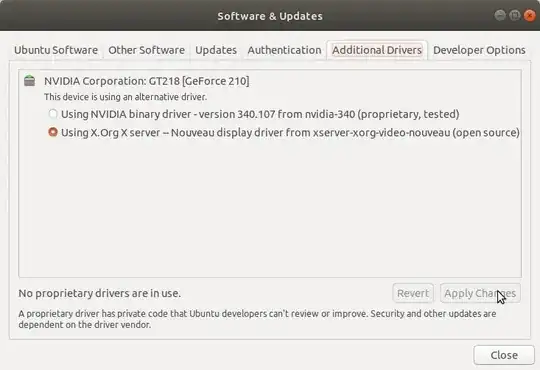Select the Authentication tab
This screenshot has width=540, height=370.
point(284,50)
